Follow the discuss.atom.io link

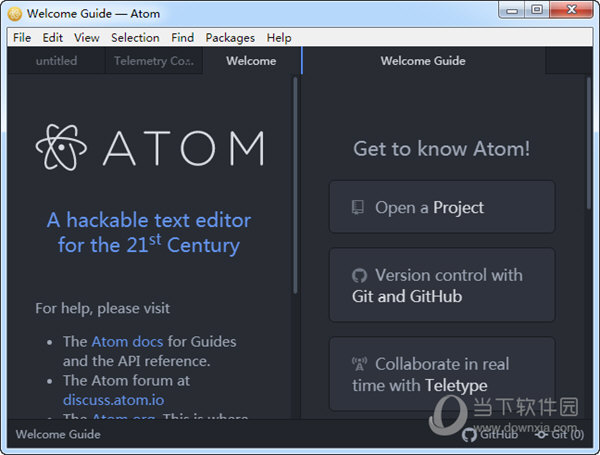[114, 400]
